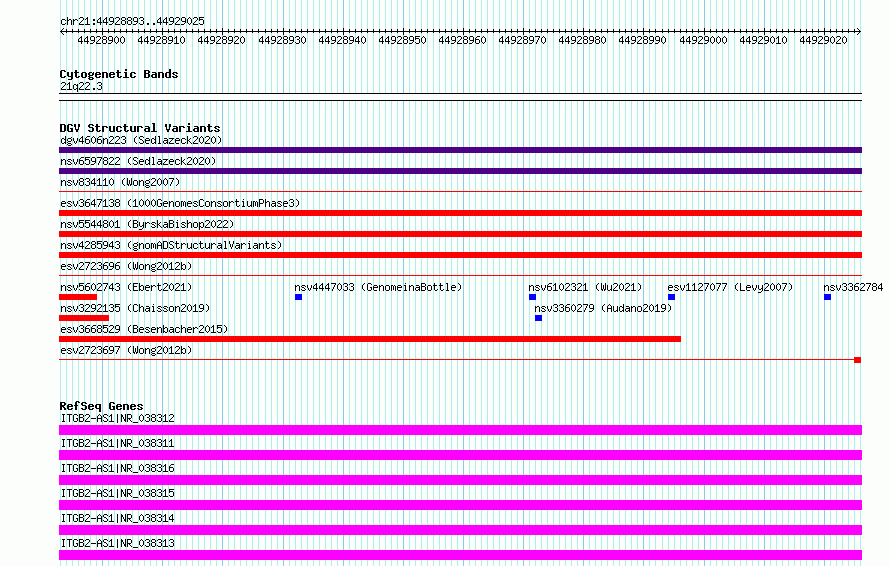Click the 44928950 ruler position label
Screen dimensions: 890x566
(x=402, y=40)
